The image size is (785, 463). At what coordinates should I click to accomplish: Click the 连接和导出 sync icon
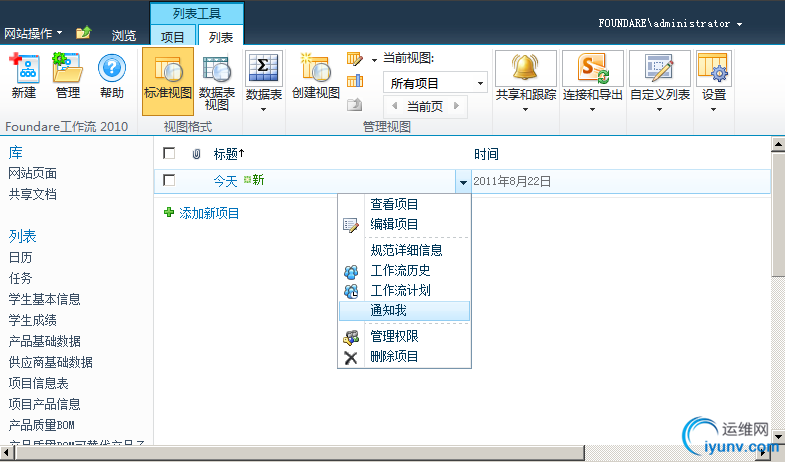[593, 68]
